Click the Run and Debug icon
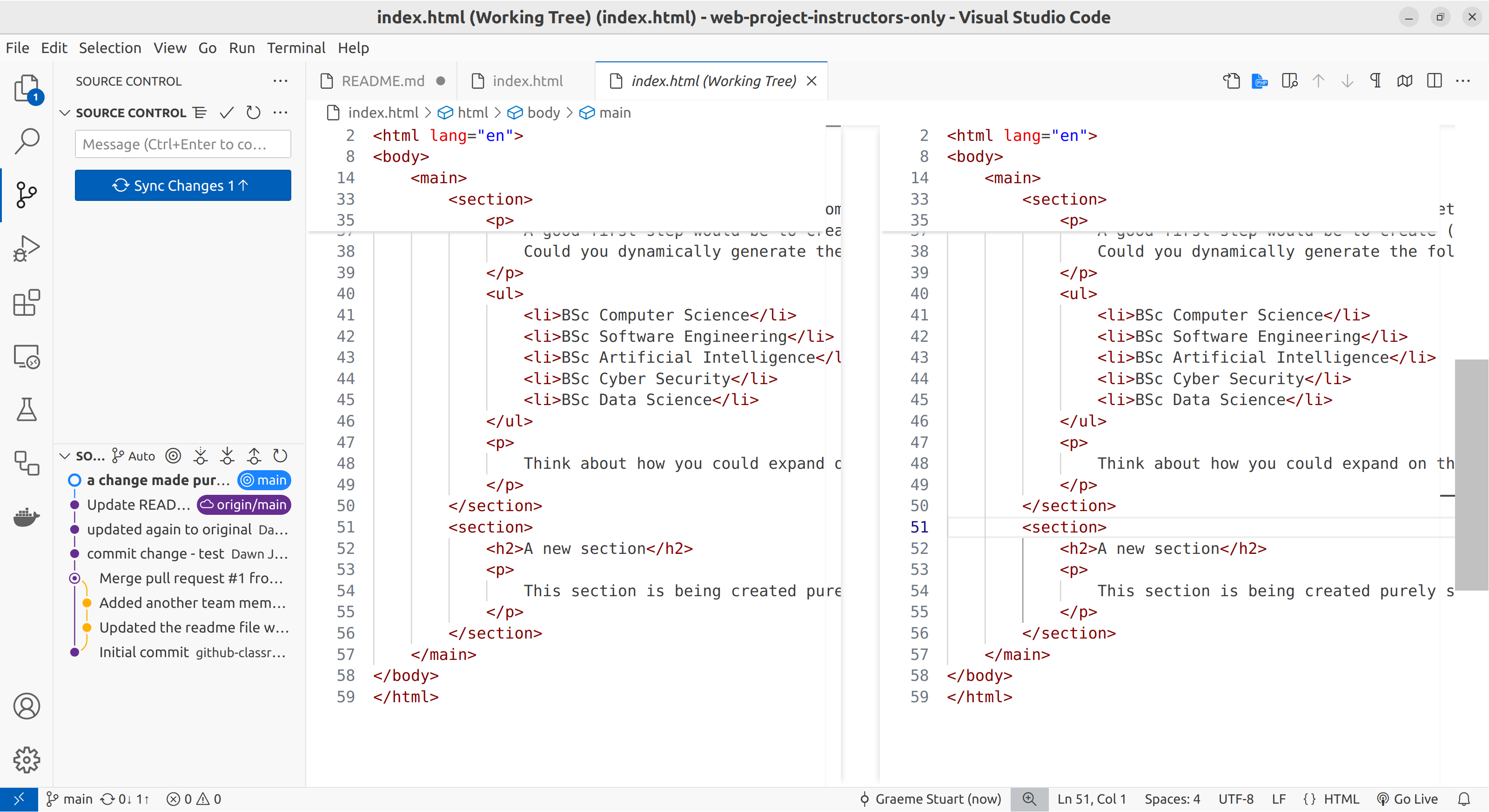The height and width of the screenshot is (812, 1489). tap(27, 249)
